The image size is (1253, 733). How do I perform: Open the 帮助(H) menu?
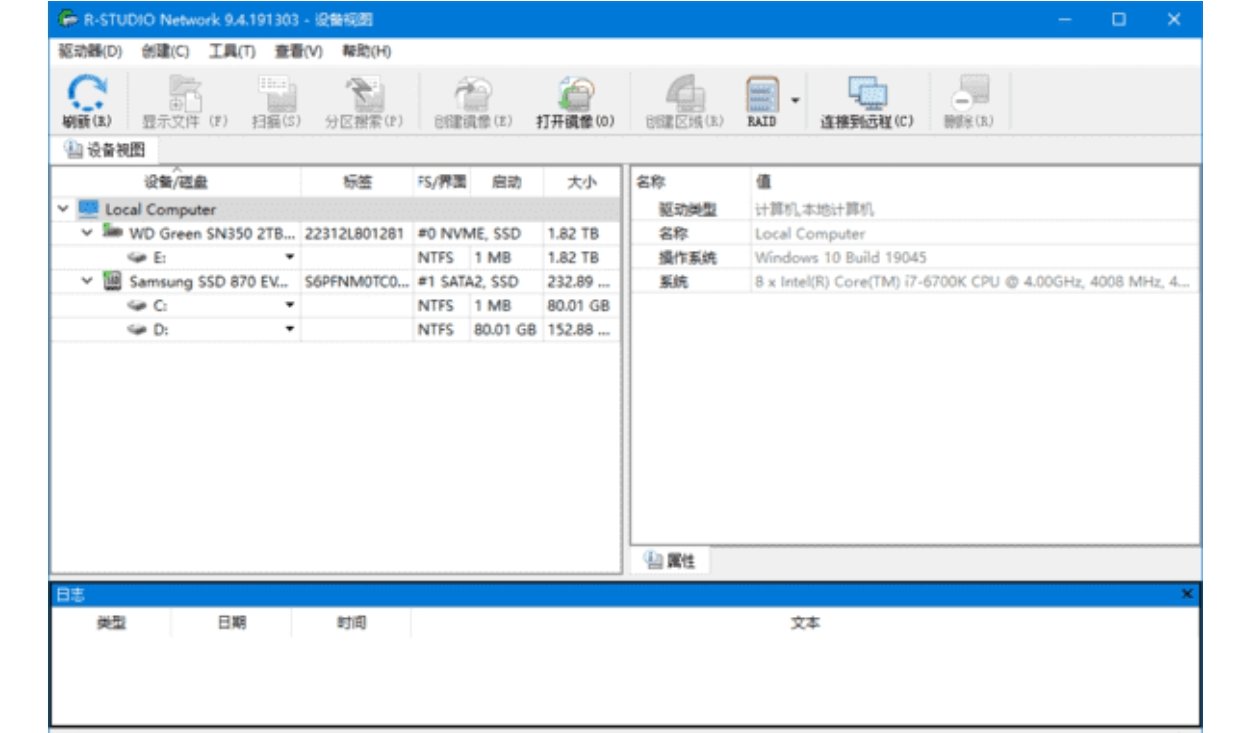366,51
